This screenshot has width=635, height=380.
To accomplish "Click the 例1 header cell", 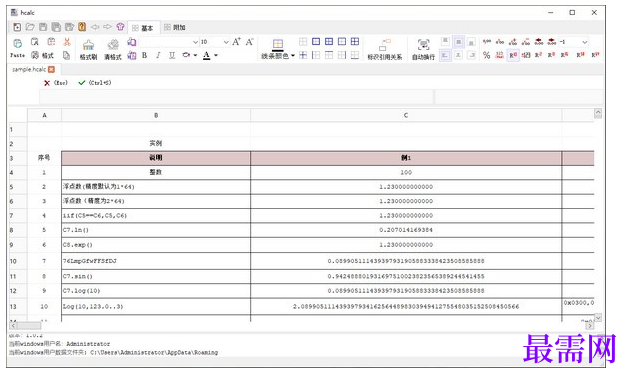I will 406,158.
